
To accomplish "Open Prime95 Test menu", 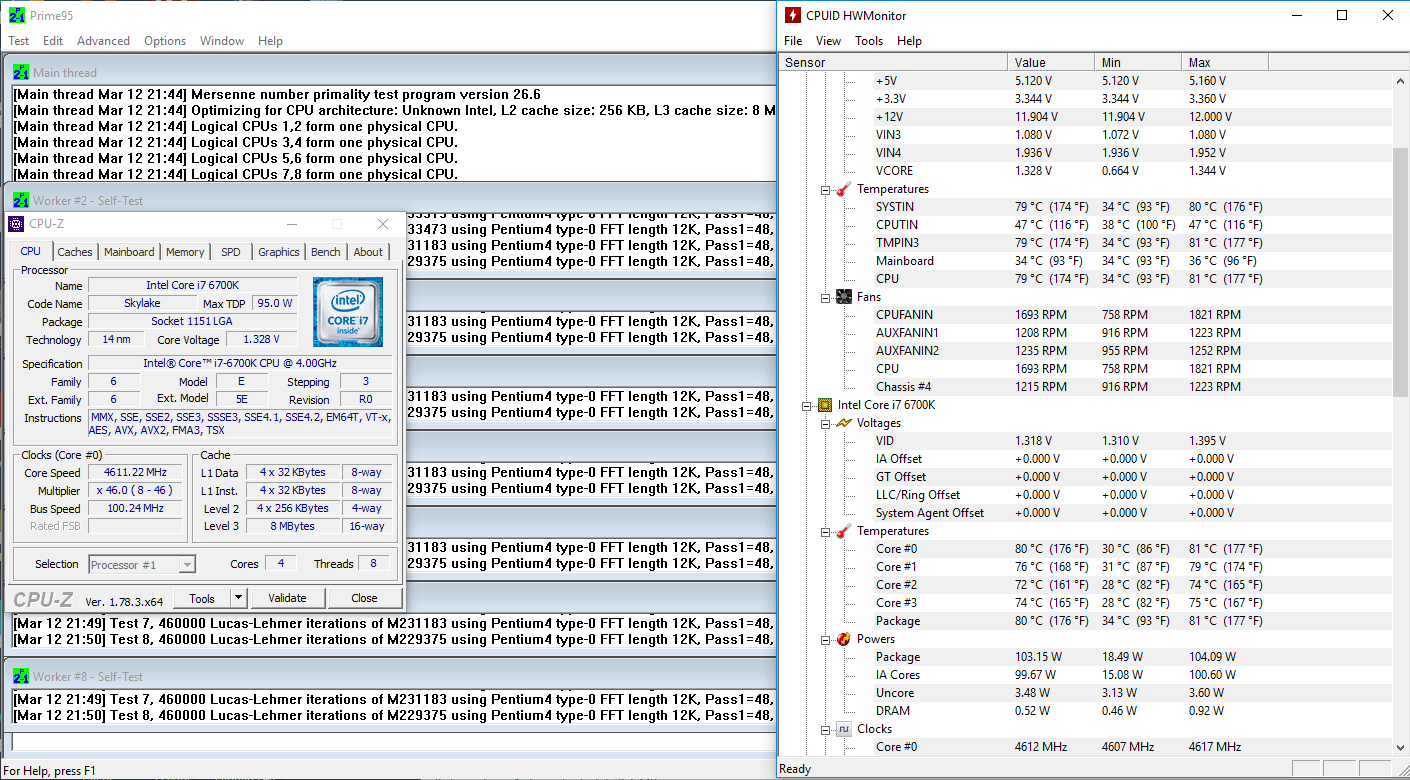I will 19,41.
